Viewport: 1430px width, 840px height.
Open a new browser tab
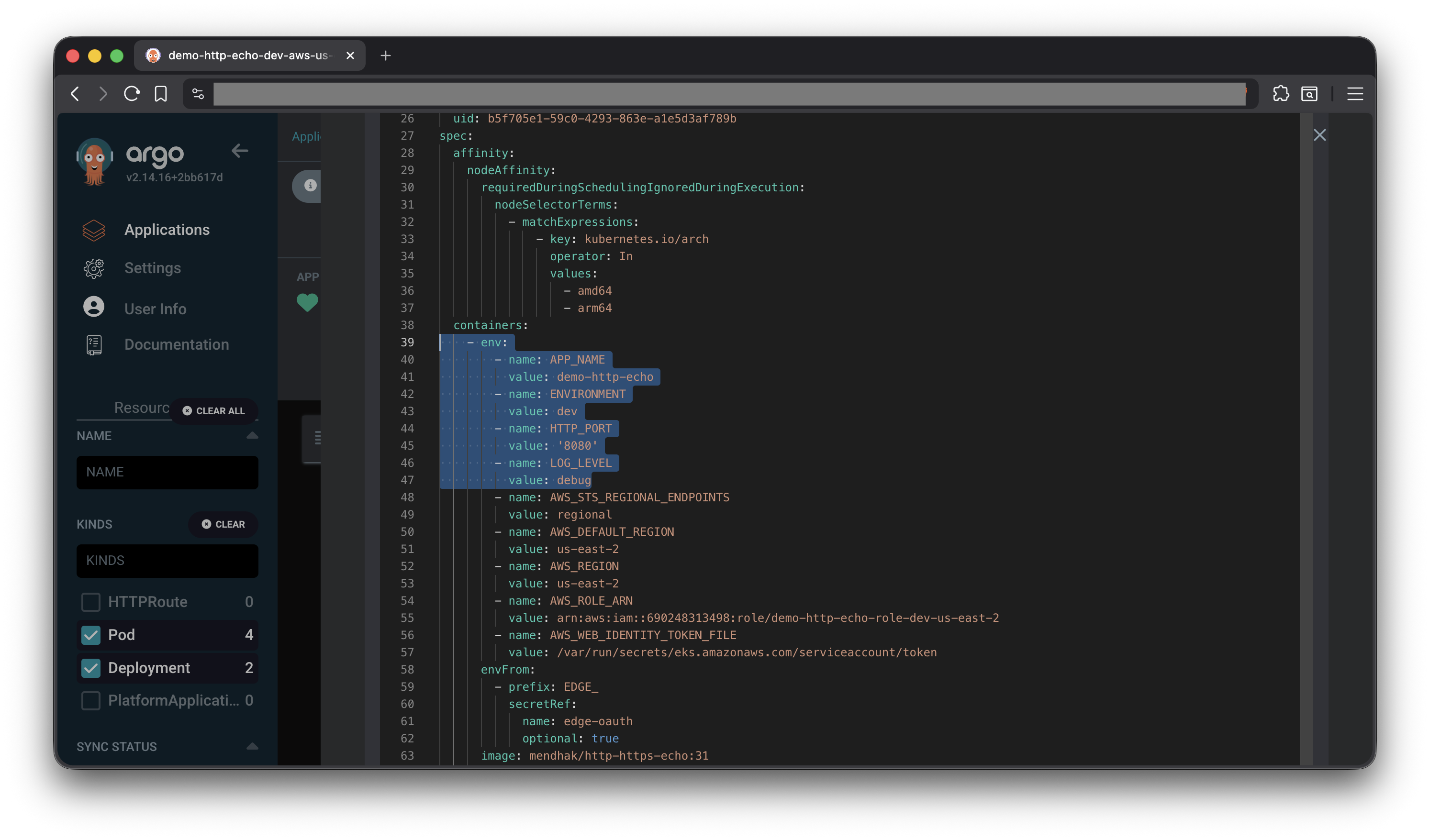(385, 55)
